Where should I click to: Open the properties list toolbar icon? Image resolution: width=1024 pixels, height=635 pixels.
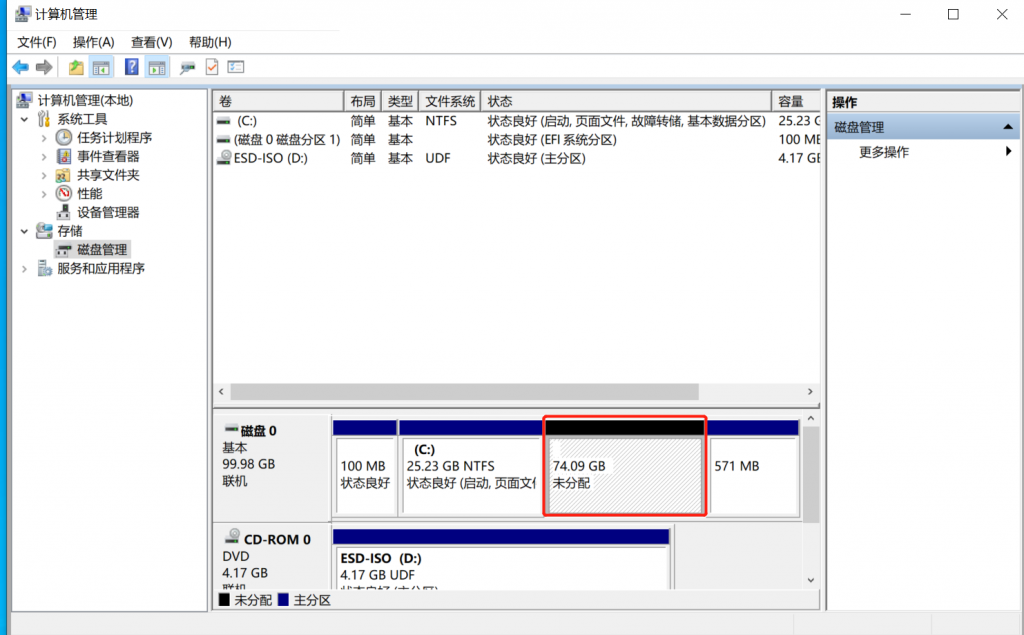coord(235,66)
